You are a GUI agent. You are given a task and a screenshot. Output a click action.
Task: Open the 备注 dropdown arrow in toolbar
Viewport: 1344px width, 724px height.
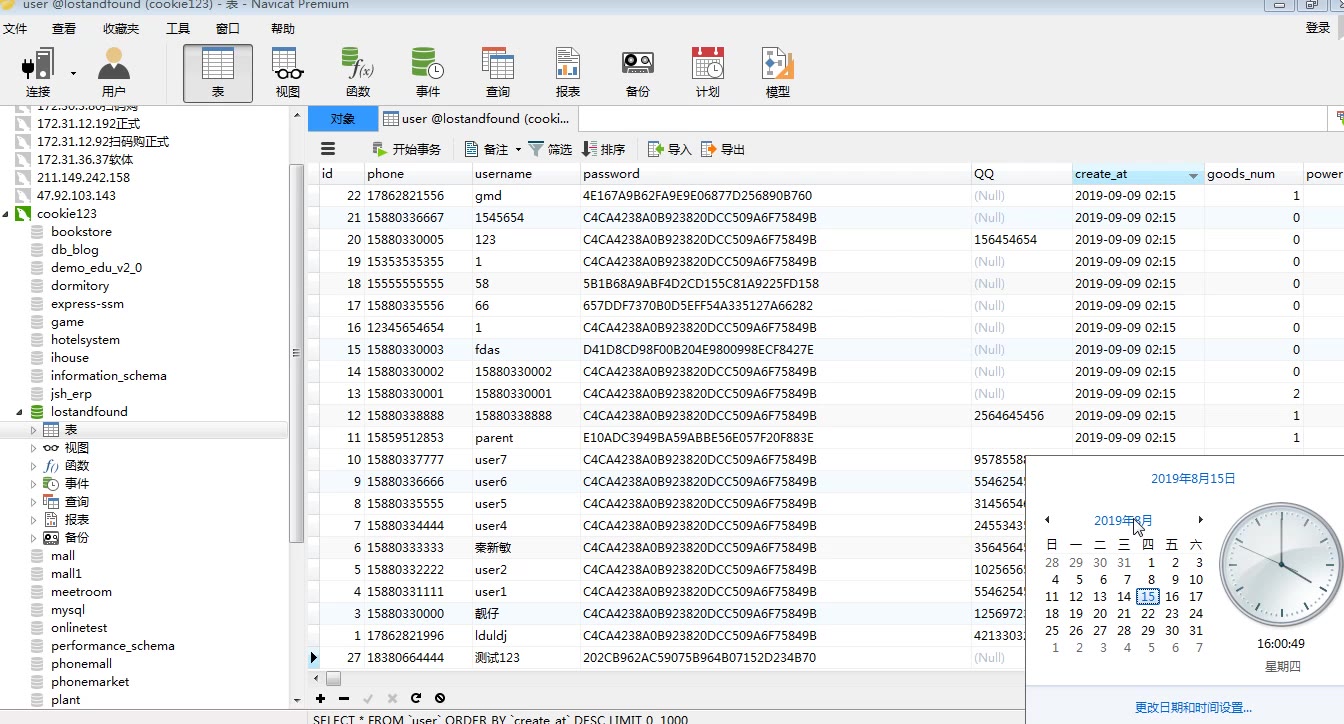[x=518, y=150]
